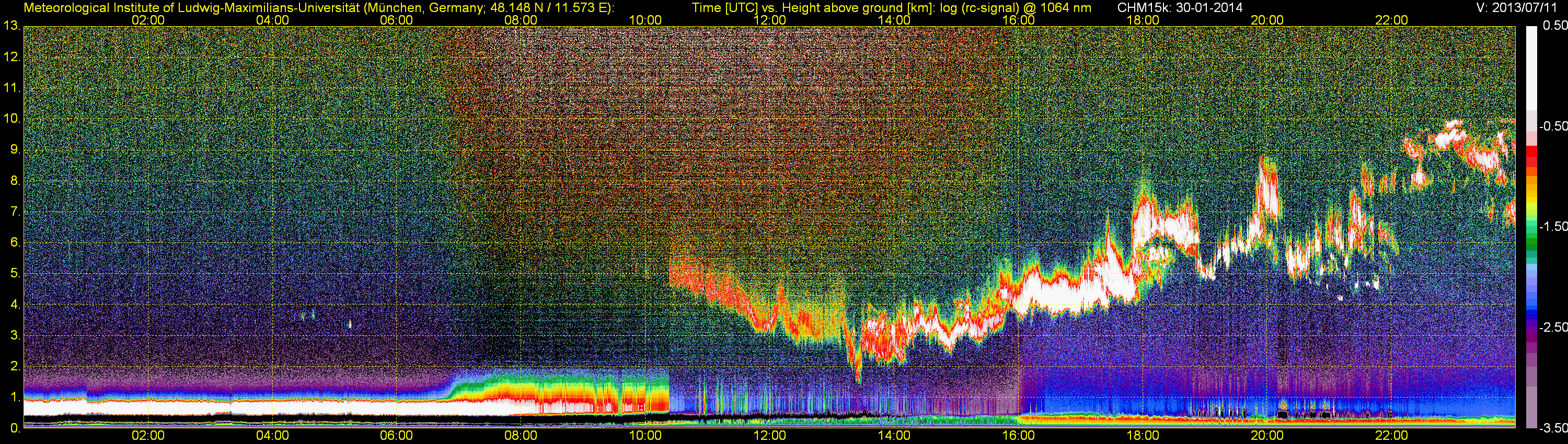Click the '-1.50' colorbar value
1568x444 pixels.
(x=1553, y=227)
